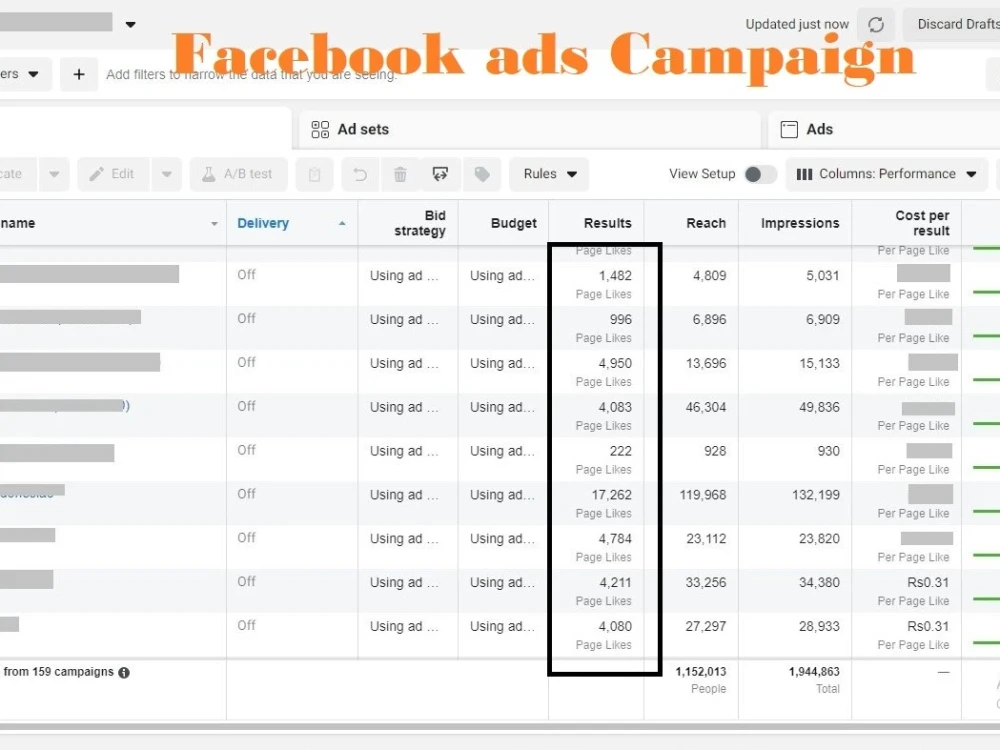The width and height of the screenshot is (1000, 750).
Task: Open the account name dropdown arrow
Action: 131,25
